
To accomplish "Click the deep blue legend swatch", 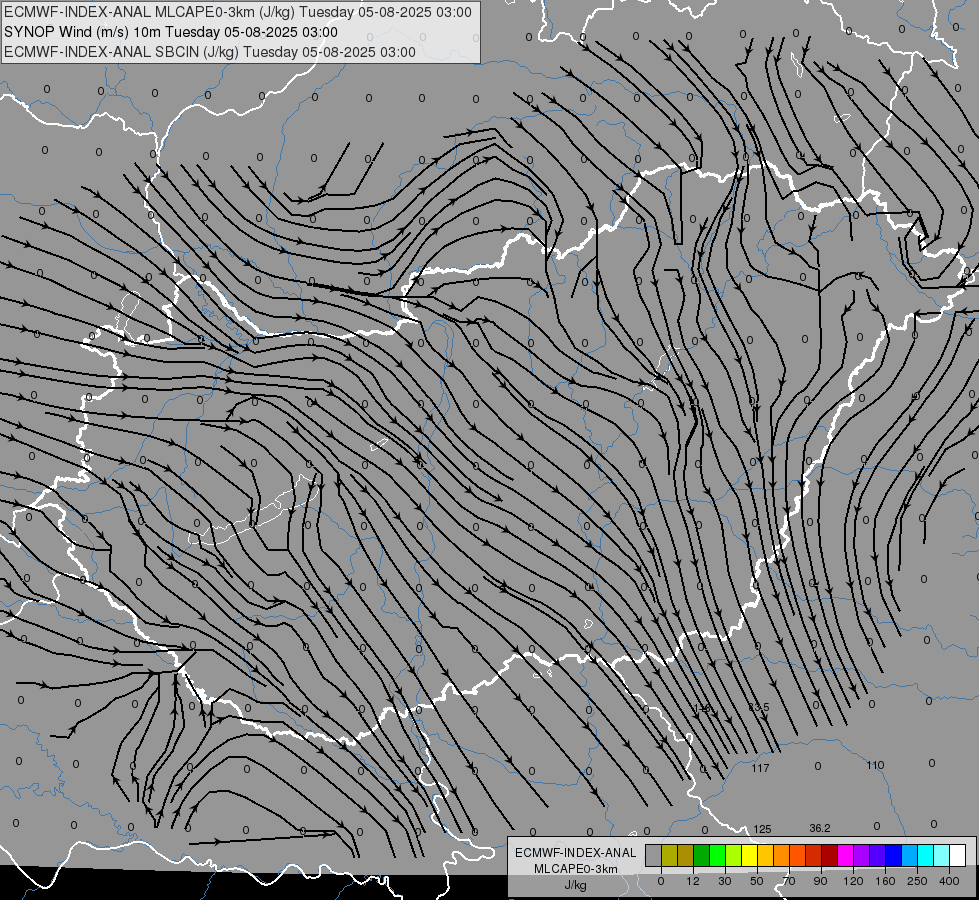I will (x=893, y=855).
